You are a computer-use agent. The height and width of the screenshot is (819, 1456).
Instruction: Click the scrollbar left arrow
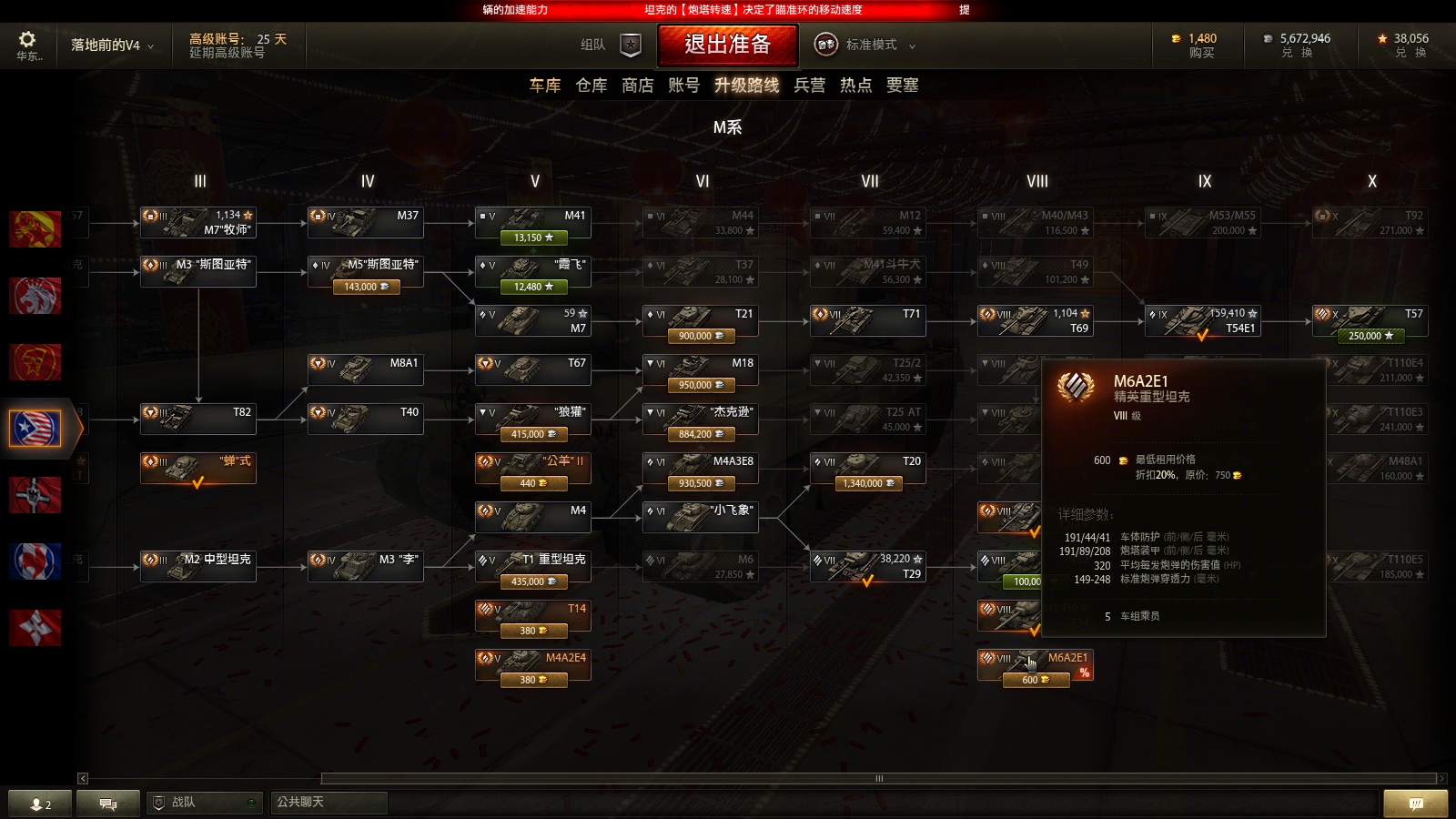pyautogui.click(x=83, y=778)
